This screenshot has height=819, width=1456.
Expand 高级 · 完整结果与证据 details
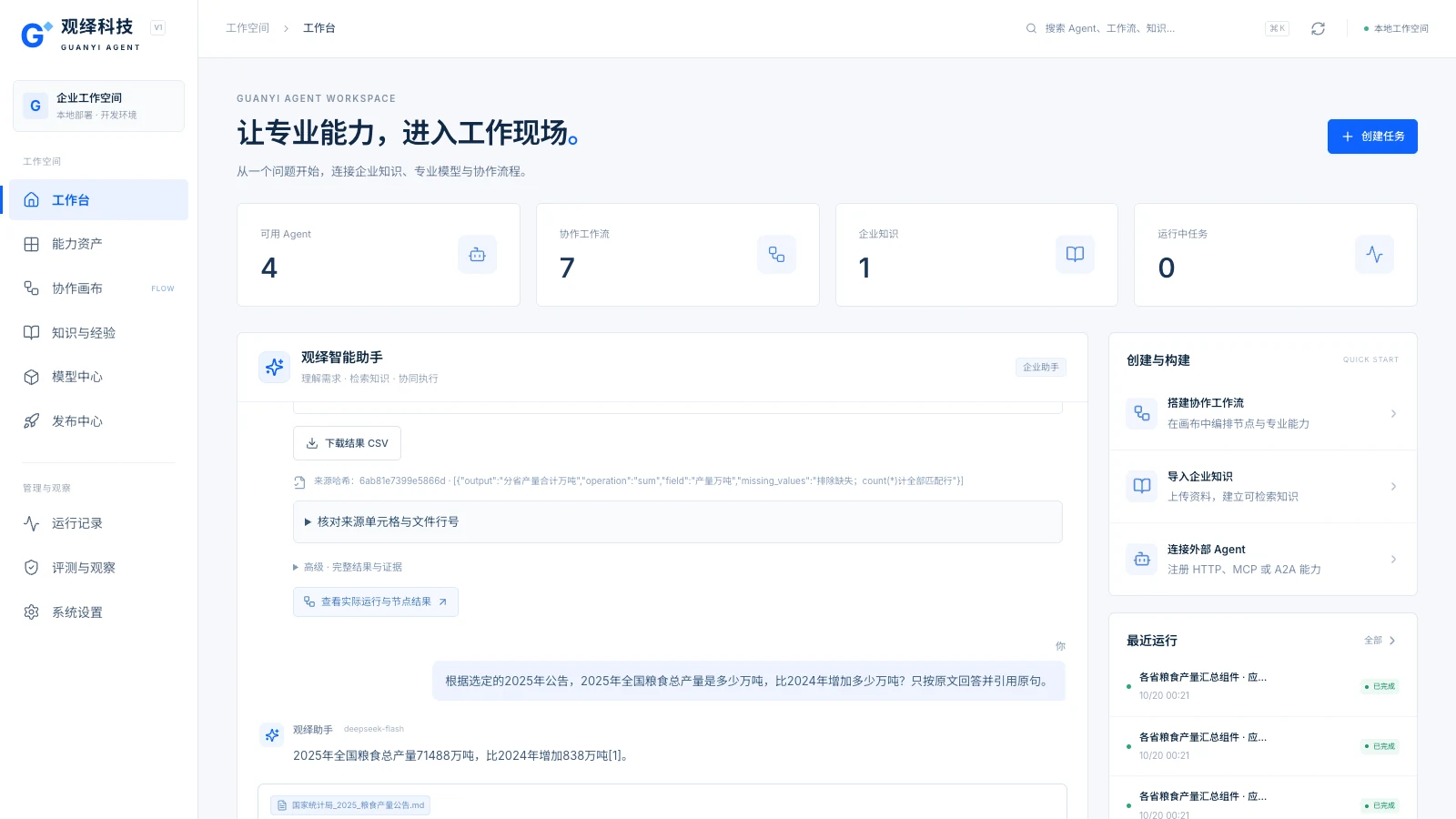click(x=348, y=567)
